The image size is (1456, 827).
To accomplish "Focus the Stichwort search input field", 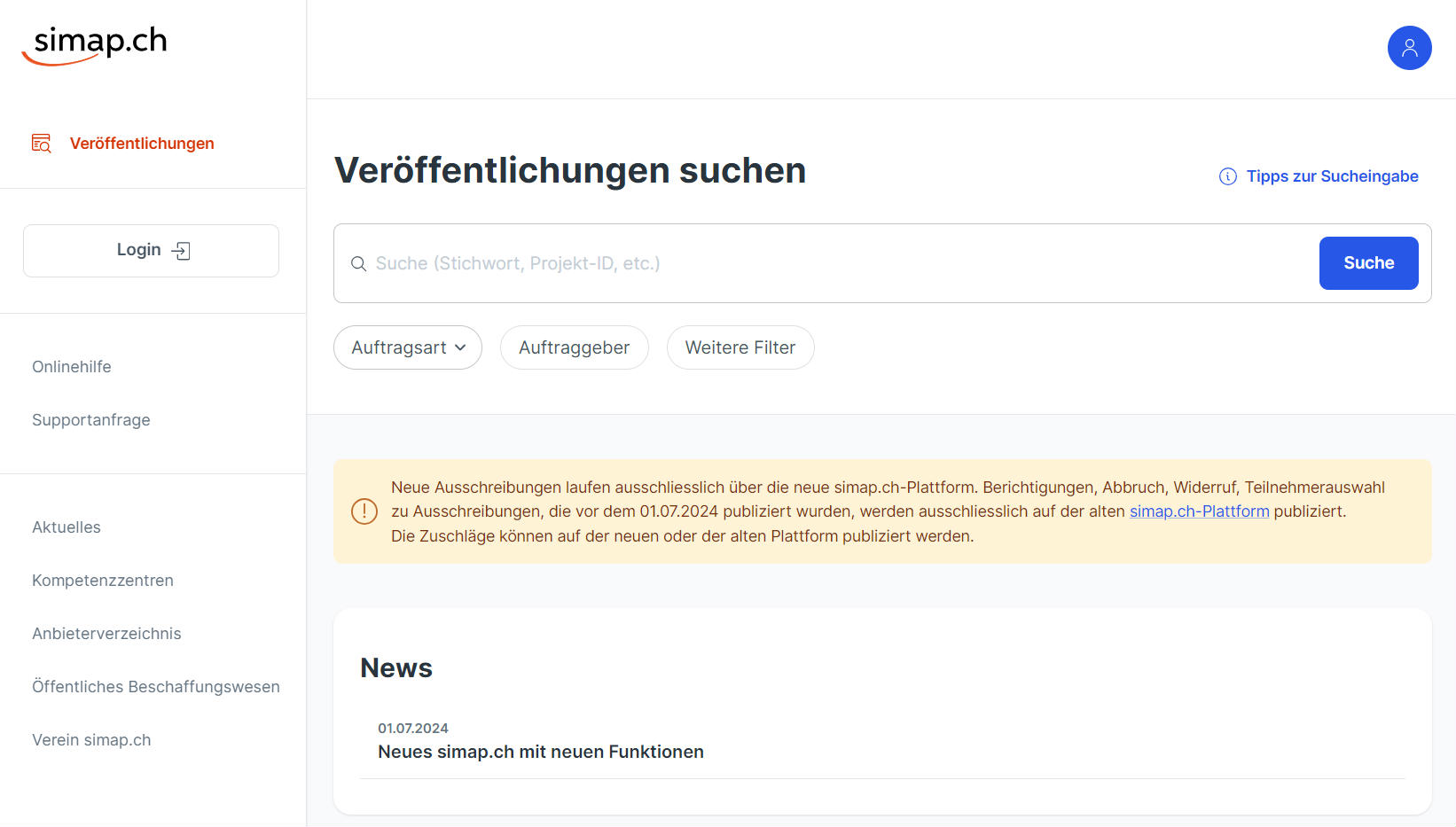I will (834, 263).
